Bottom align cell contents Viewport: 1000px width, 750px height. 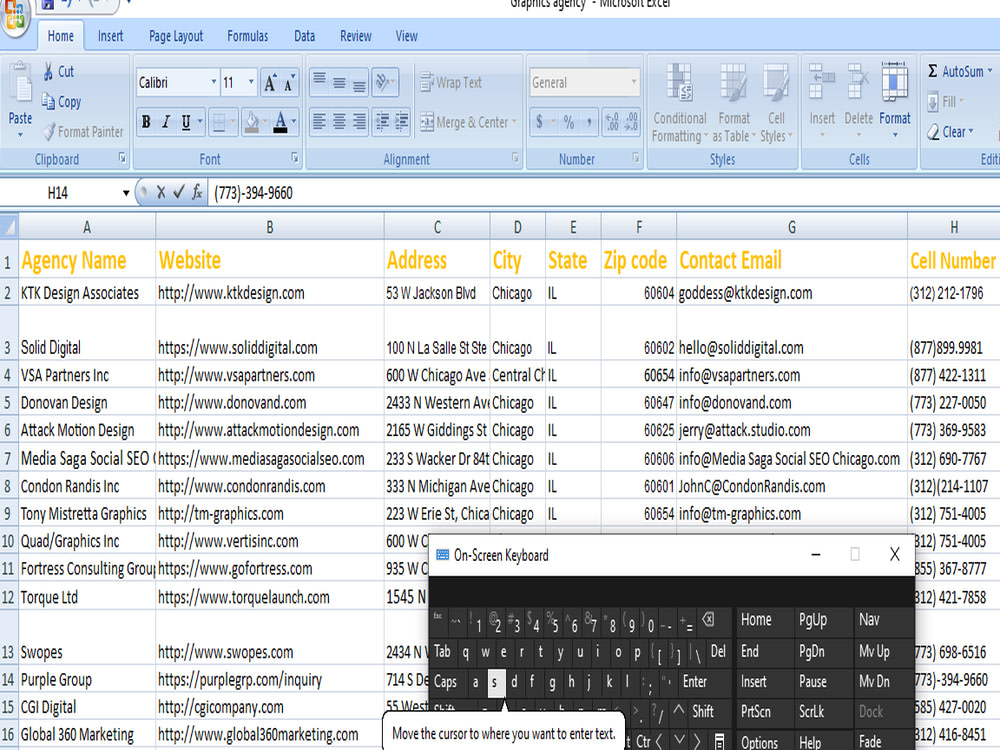coord(359,82)
